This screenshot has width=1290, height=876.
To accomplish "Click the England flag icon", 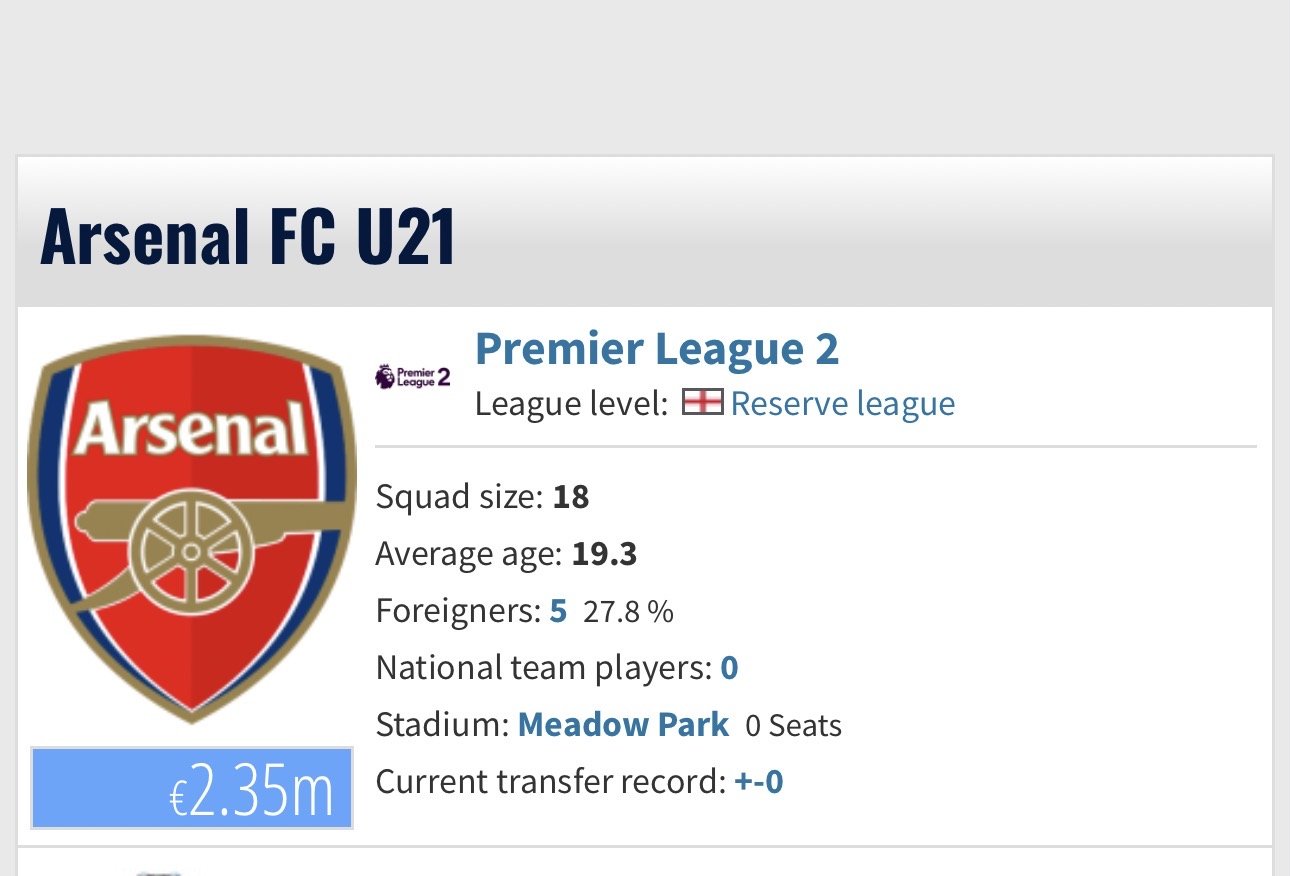I will tap(702, 403).
